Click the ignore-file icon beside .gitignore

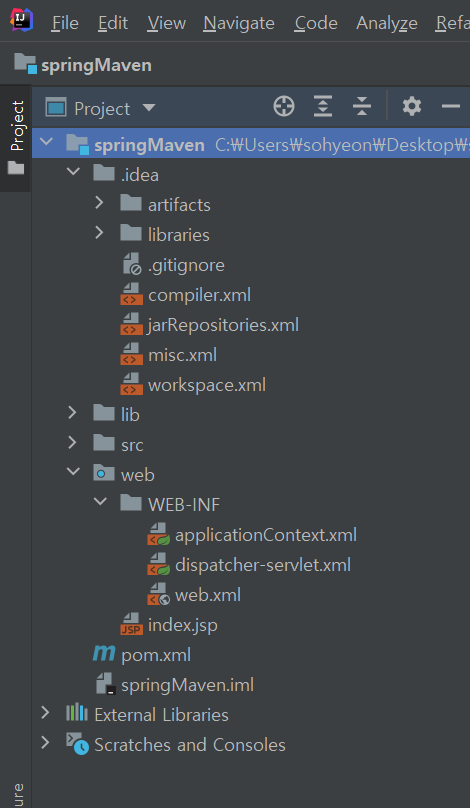131,264
